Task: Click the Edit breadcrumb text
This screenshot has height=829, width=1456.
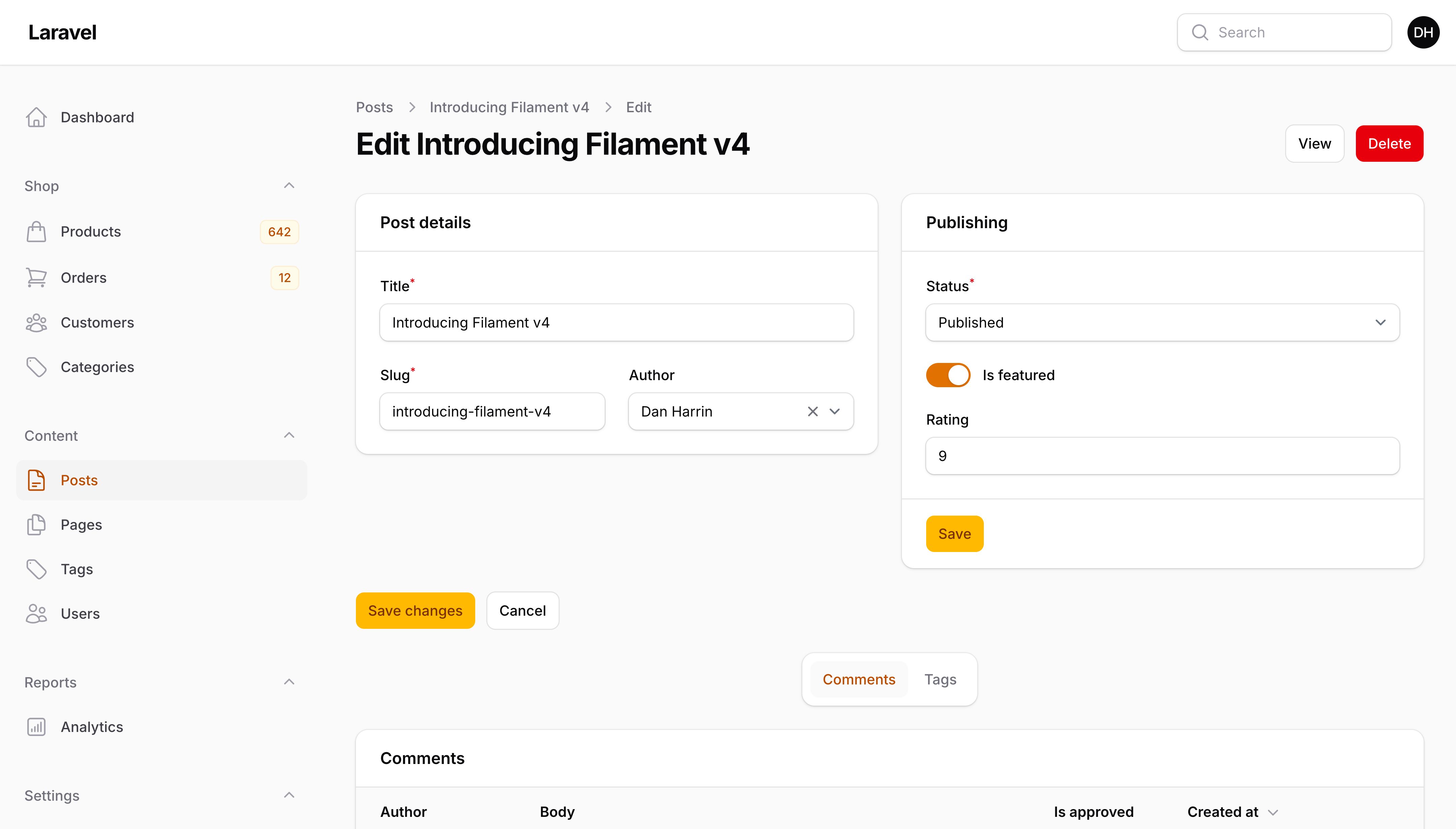Action: pos(638,107)
